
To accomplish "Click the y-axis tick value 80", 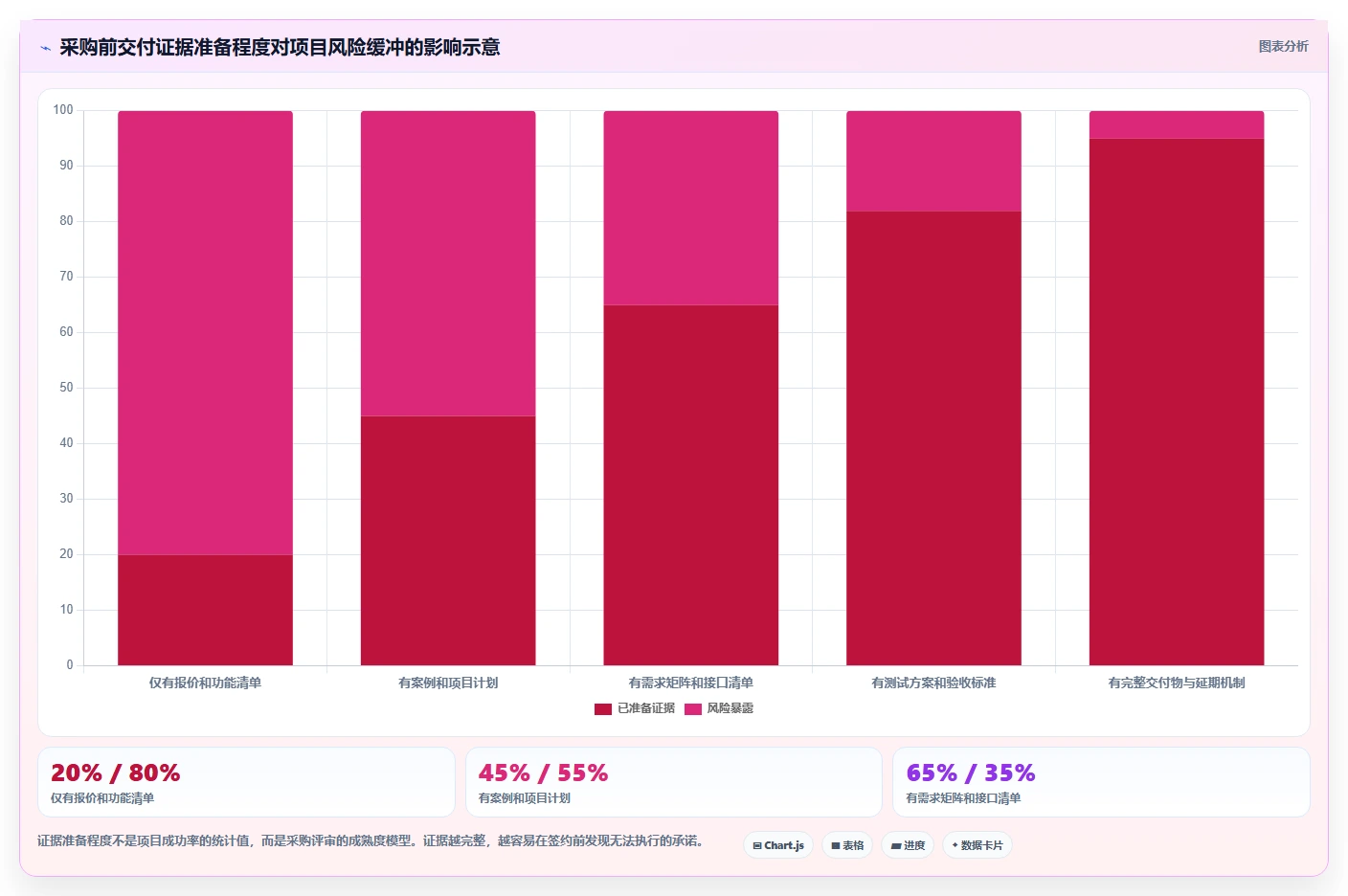I will click(x=66, y=221).
